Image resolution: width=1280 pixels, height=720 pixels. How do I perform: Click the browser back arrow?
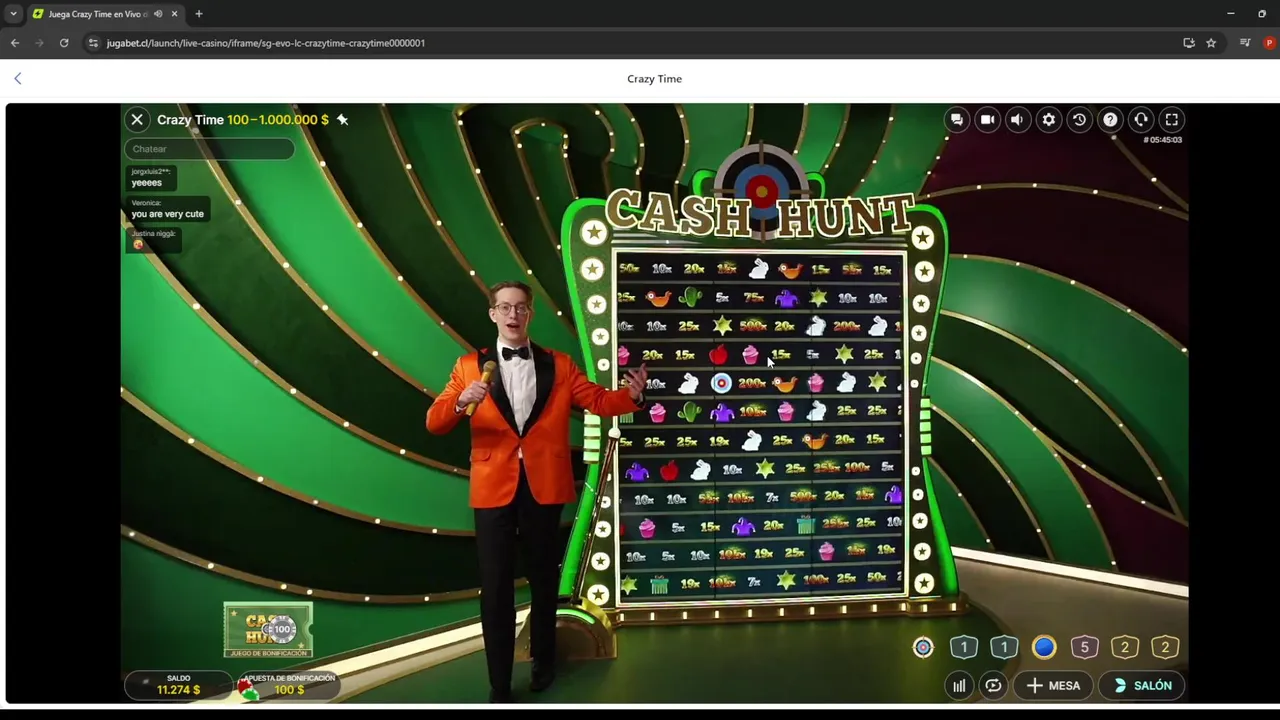tap(15, 43)
